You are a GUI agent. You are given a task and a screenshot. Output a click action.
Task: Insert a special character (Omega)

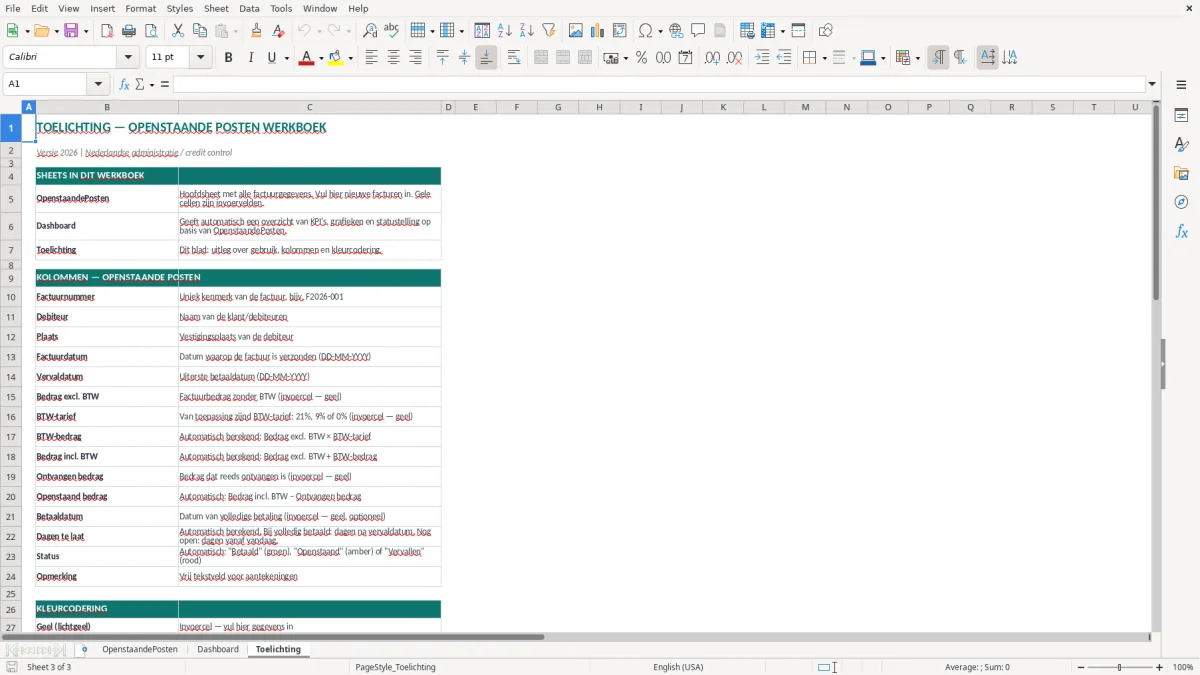(646, 31)
